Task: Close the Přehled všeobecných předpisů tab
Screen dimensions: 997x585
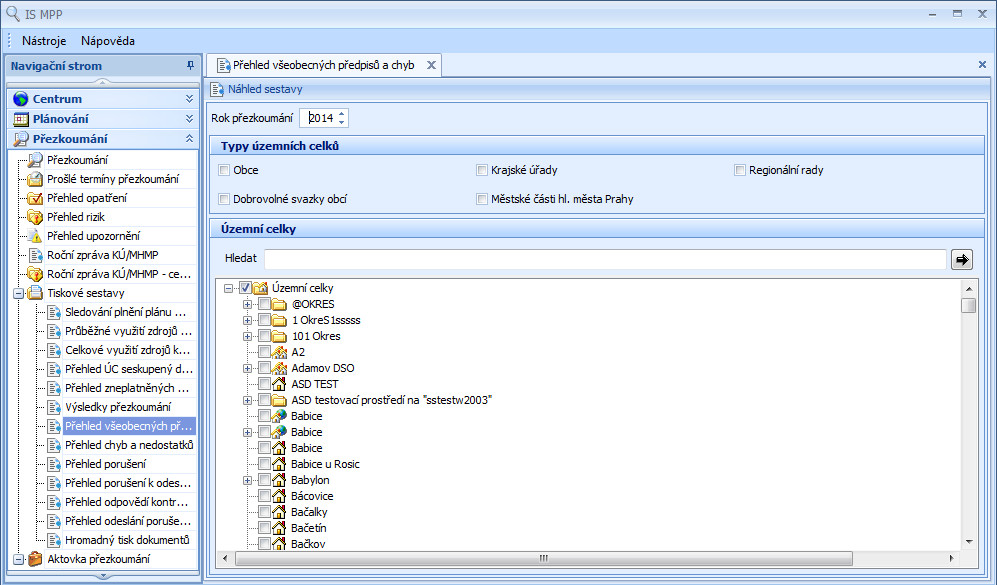Action: pyautogui.click(x=431, y=65)
